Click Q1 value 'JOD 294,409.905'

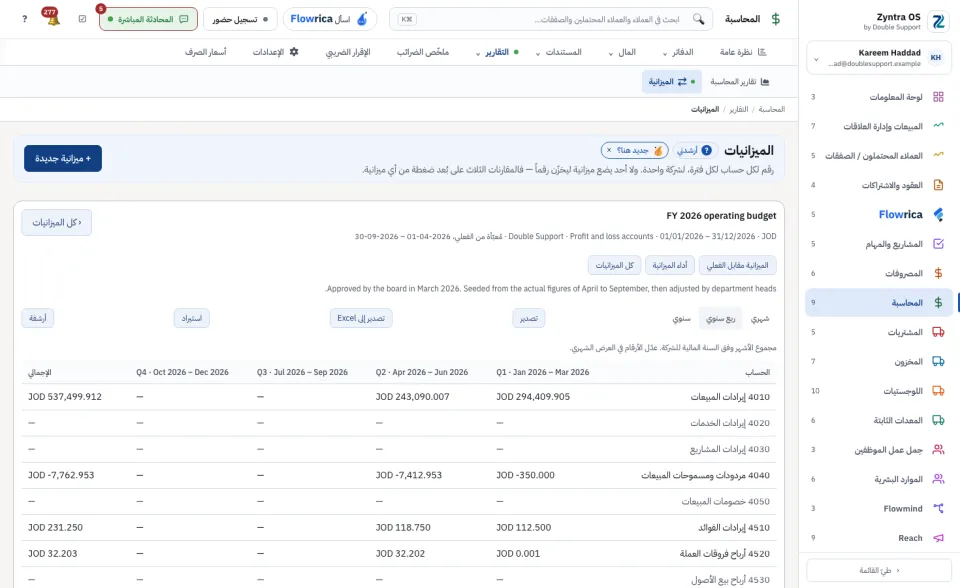click(x=533, y=397)
